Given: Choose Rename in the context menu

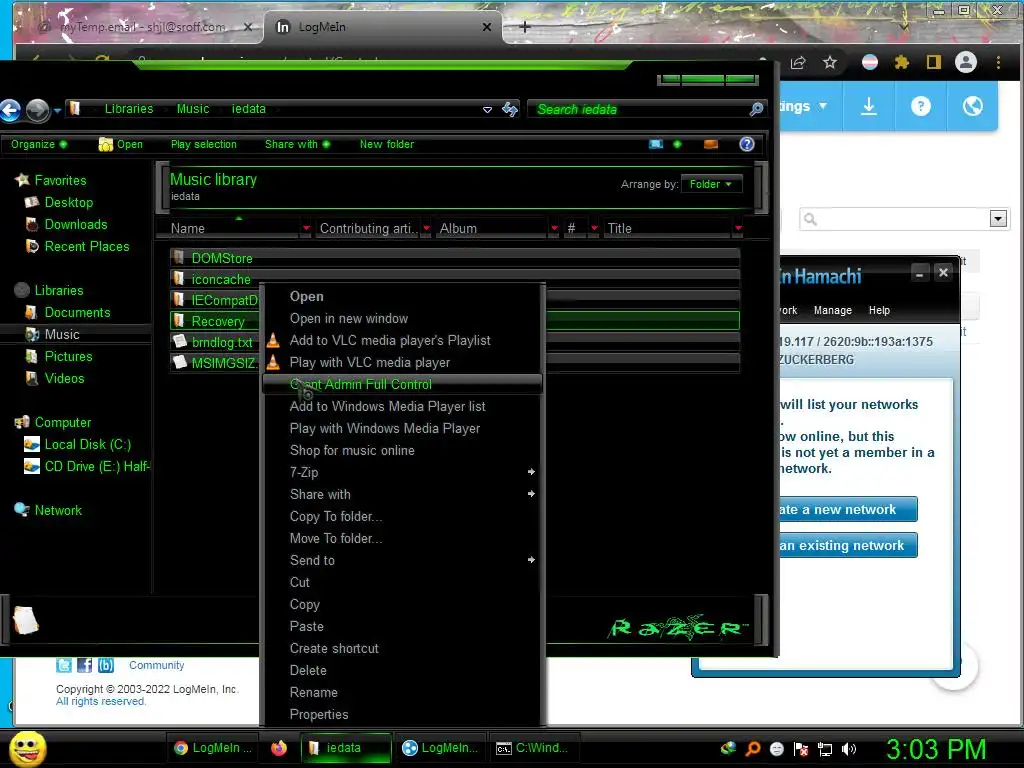Looking at the screenshot, I should 402,692.
